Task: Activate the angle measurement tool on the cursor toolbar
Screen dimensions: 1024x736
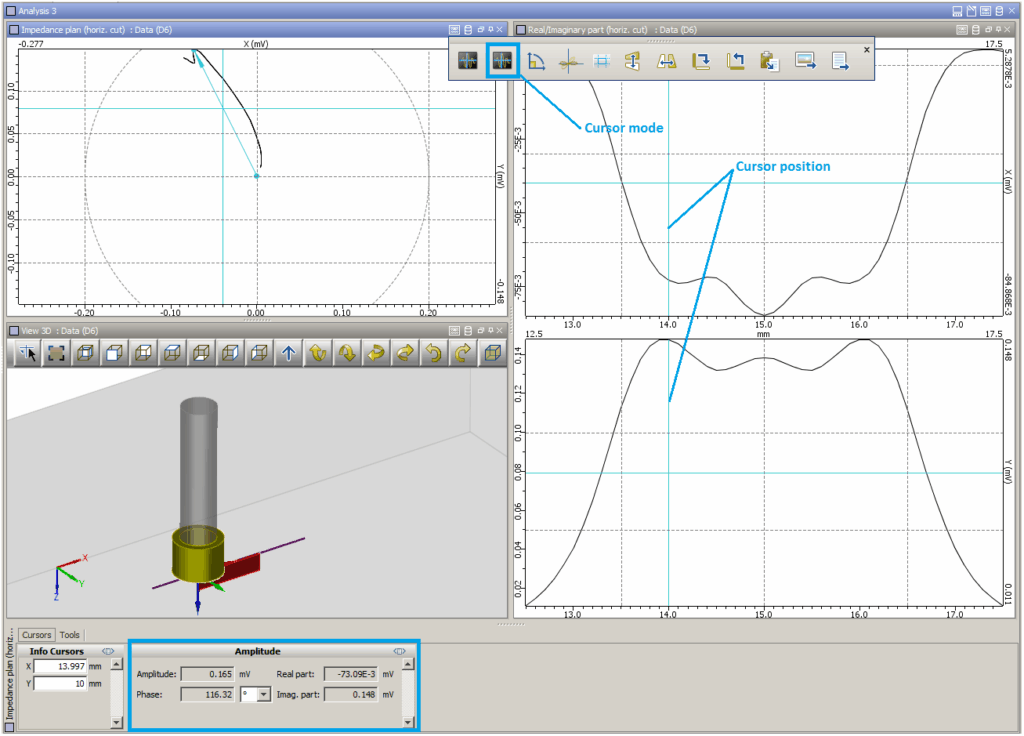Action: 534,60
